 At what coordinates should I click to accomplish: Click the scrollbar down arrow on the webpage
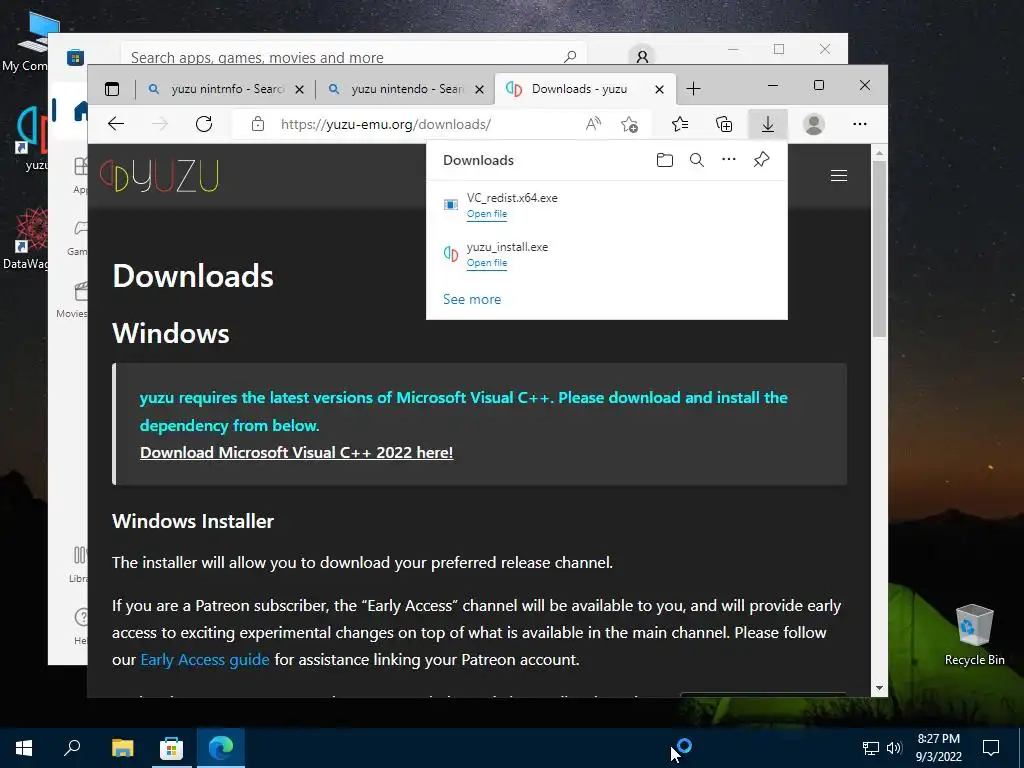(879, 688)
